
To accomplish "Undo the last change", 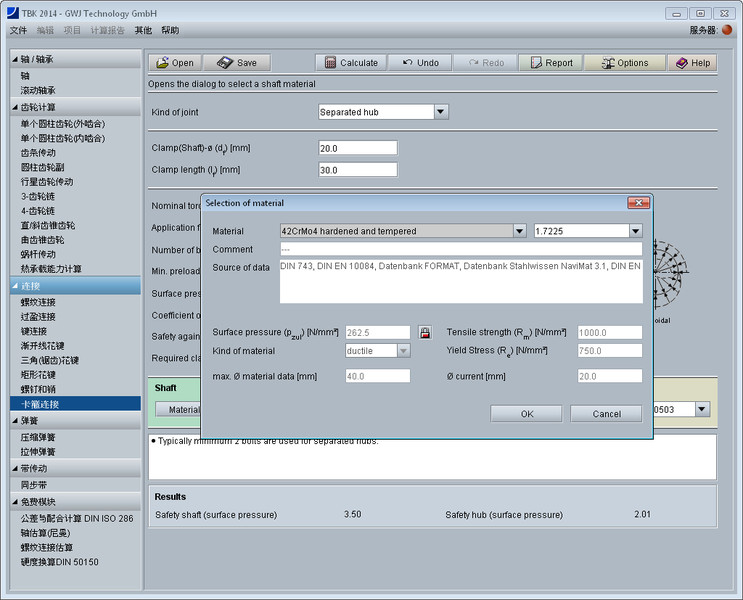I will (420, 63).
